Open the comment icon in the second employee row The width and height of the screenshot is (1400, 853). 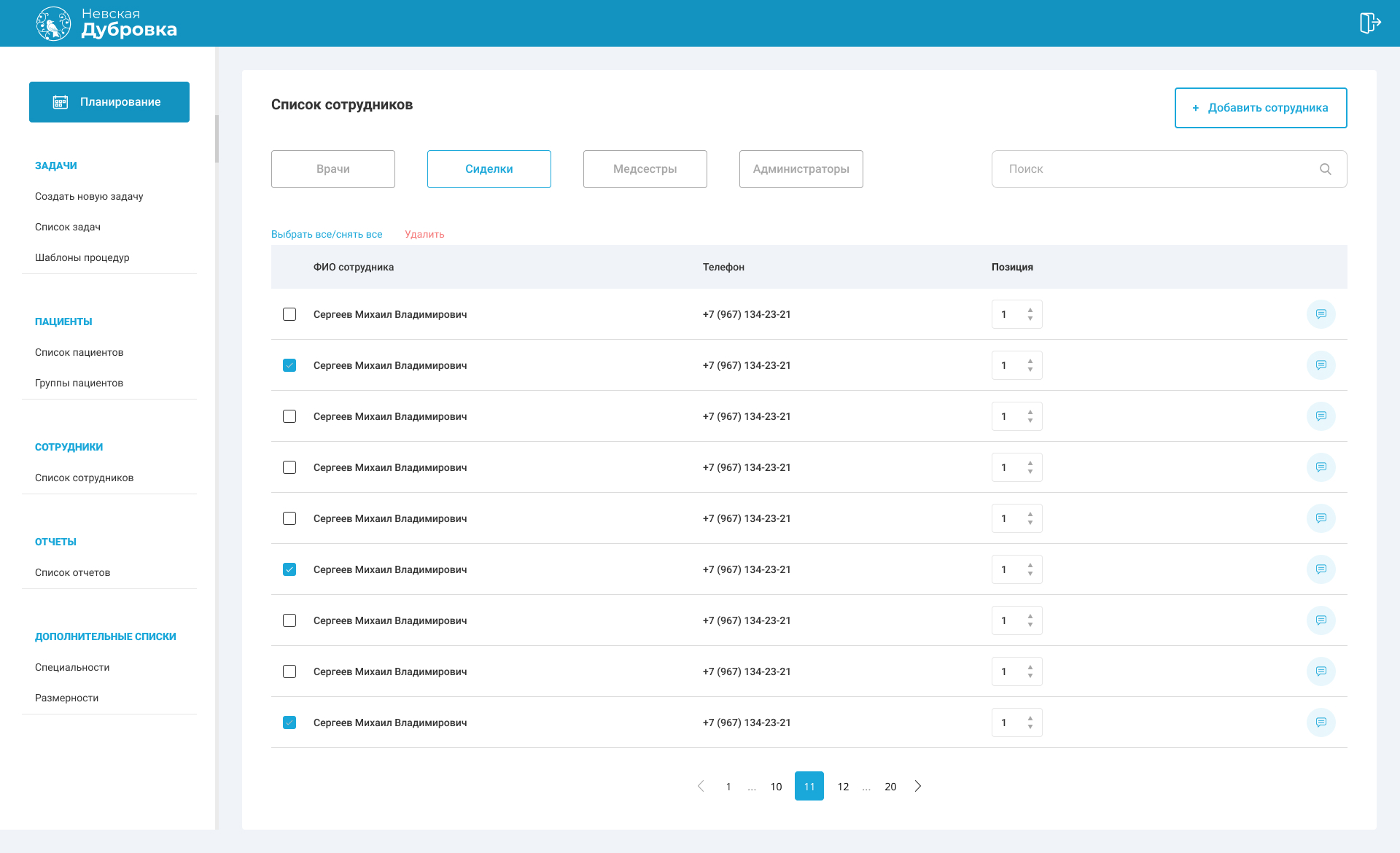(1321, 365)
